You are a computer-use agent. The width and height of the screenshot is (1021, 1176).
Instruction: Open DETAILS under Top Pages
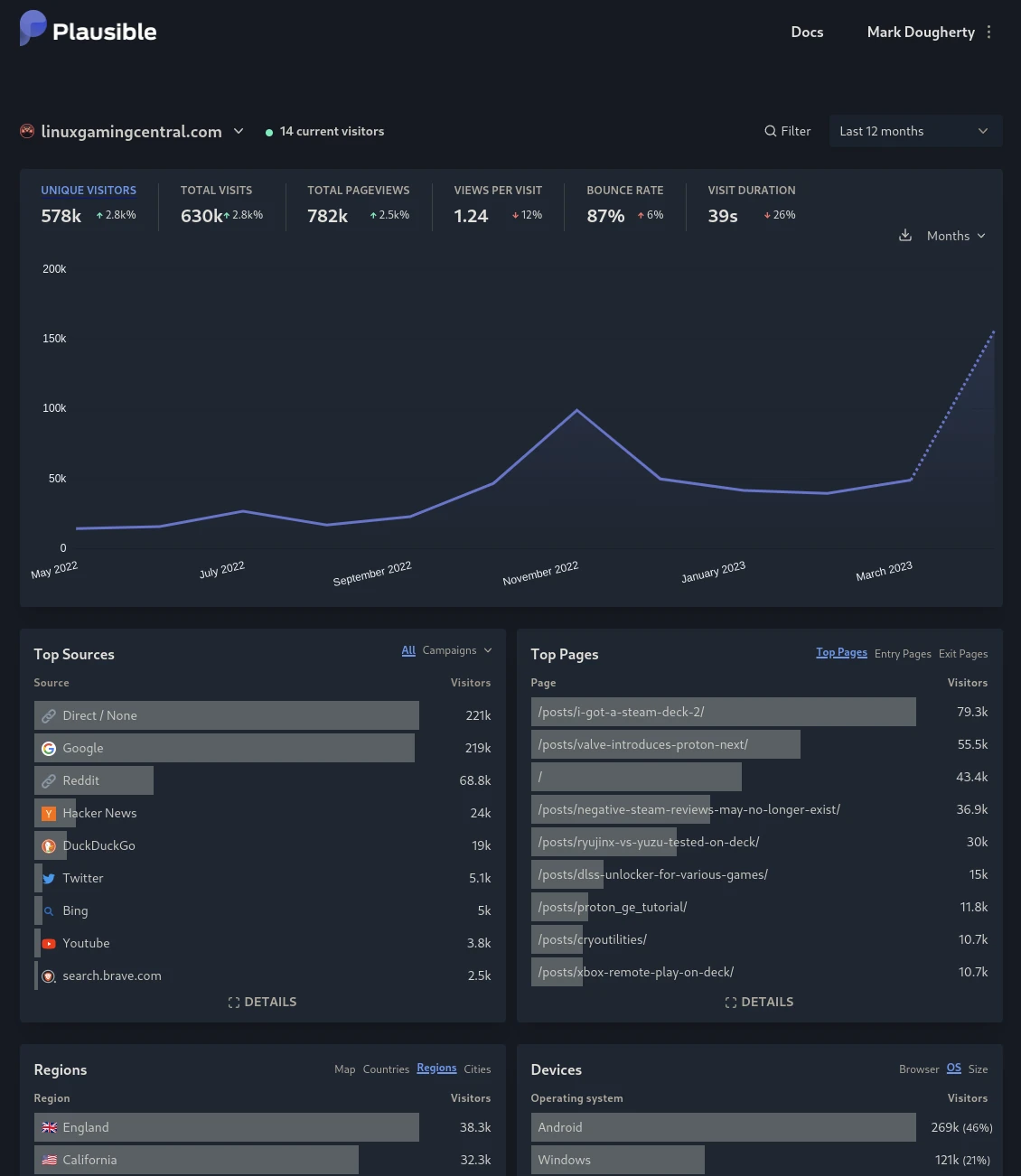[759, 1002]
